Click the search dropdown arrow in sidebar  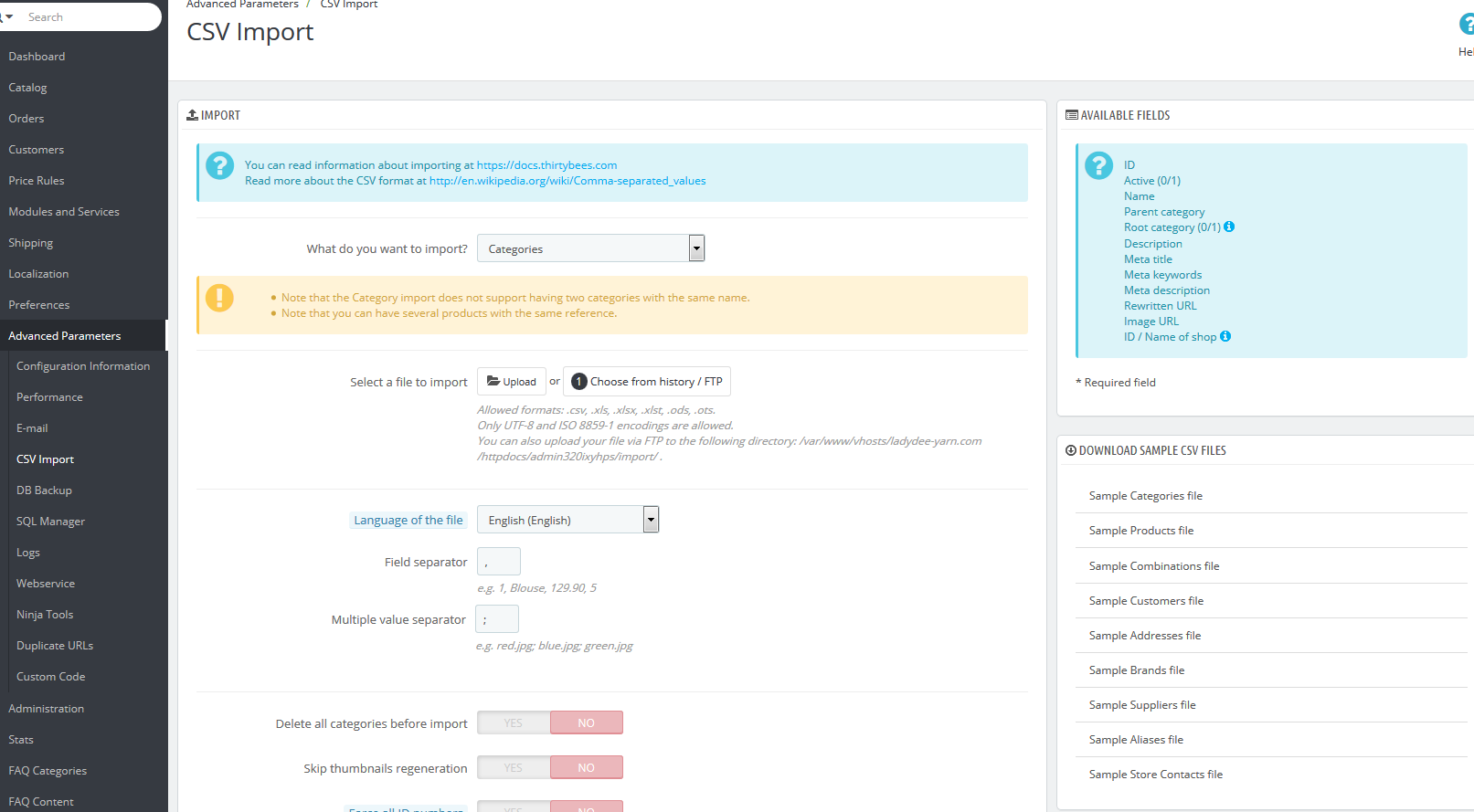(8, 17)
